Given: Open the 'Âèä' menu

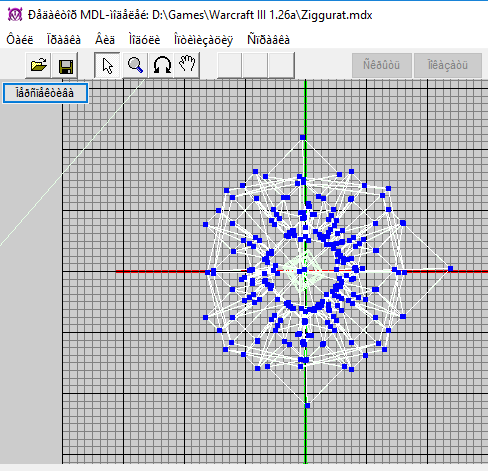Looking at the screenshot, I should tap(105, 40).
